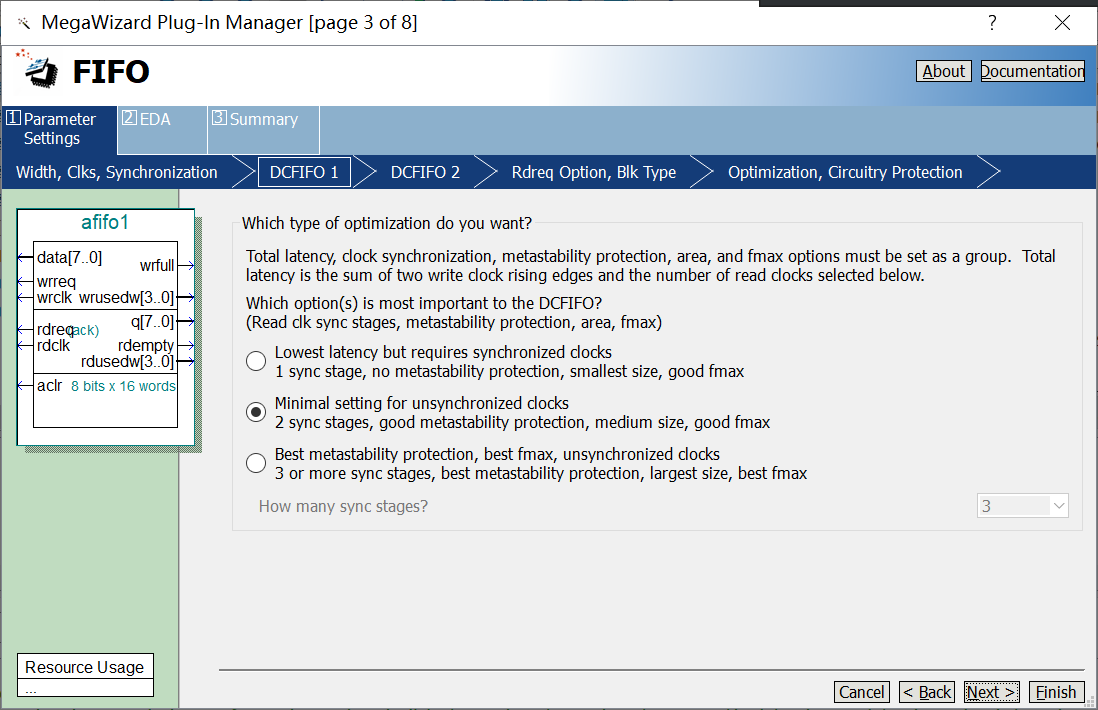
Task: Select Best metastability protection, best fmax option
Action: point(256,463)
